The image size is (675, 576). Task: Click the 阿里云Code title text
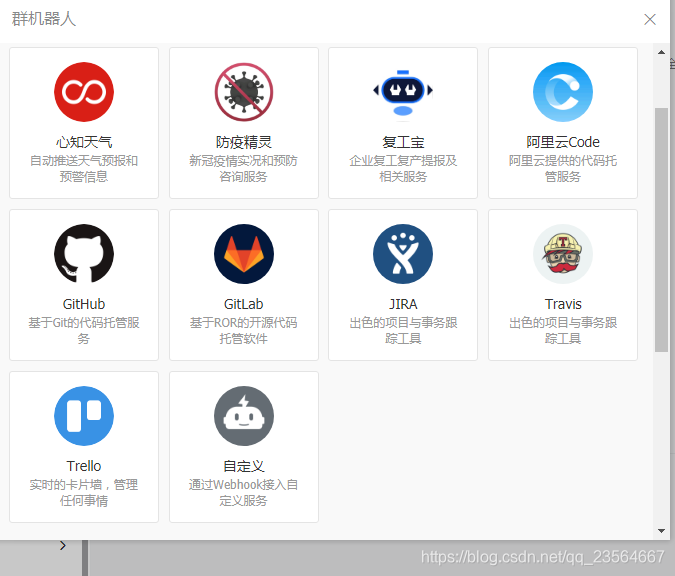pyautogui.click(x=563, y=142)
